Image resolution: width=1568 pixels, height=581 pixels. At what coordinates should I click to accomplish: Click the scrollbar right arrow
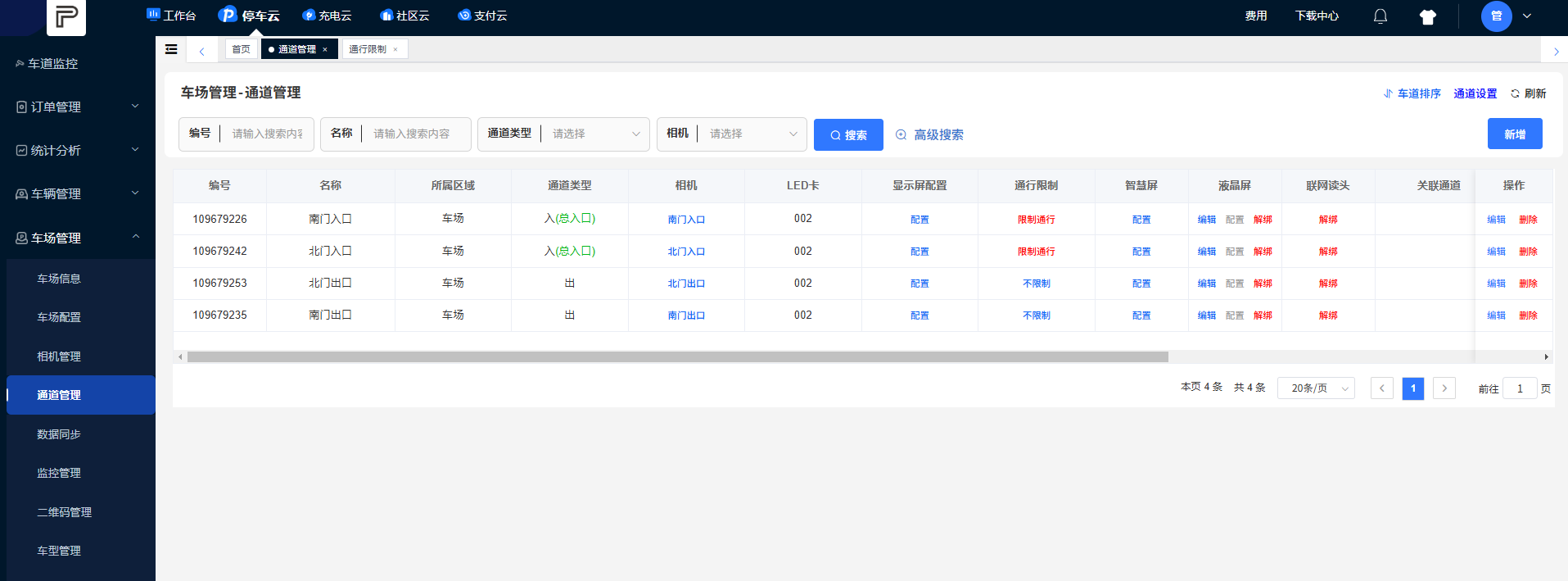1546,356
